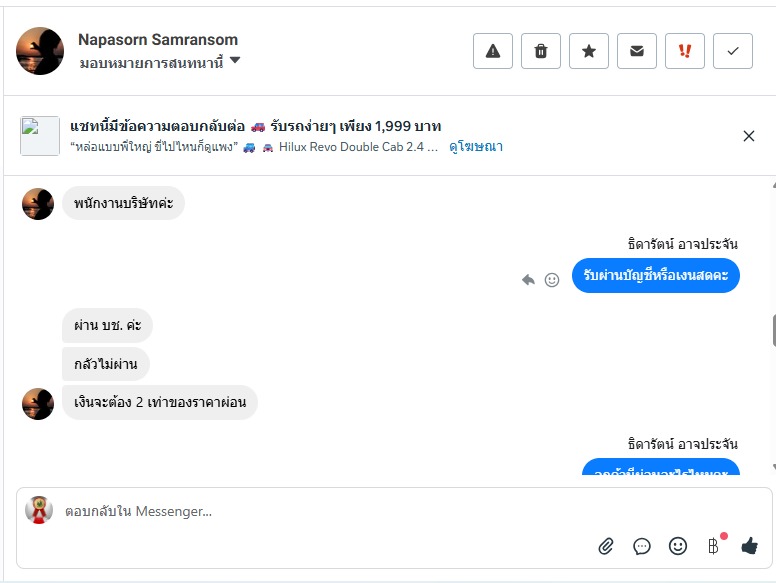776x583 pixels.
Task: Reply to the รับผ่านบัญชีหรือเงินสดคะ message
Action: (529, 280)
